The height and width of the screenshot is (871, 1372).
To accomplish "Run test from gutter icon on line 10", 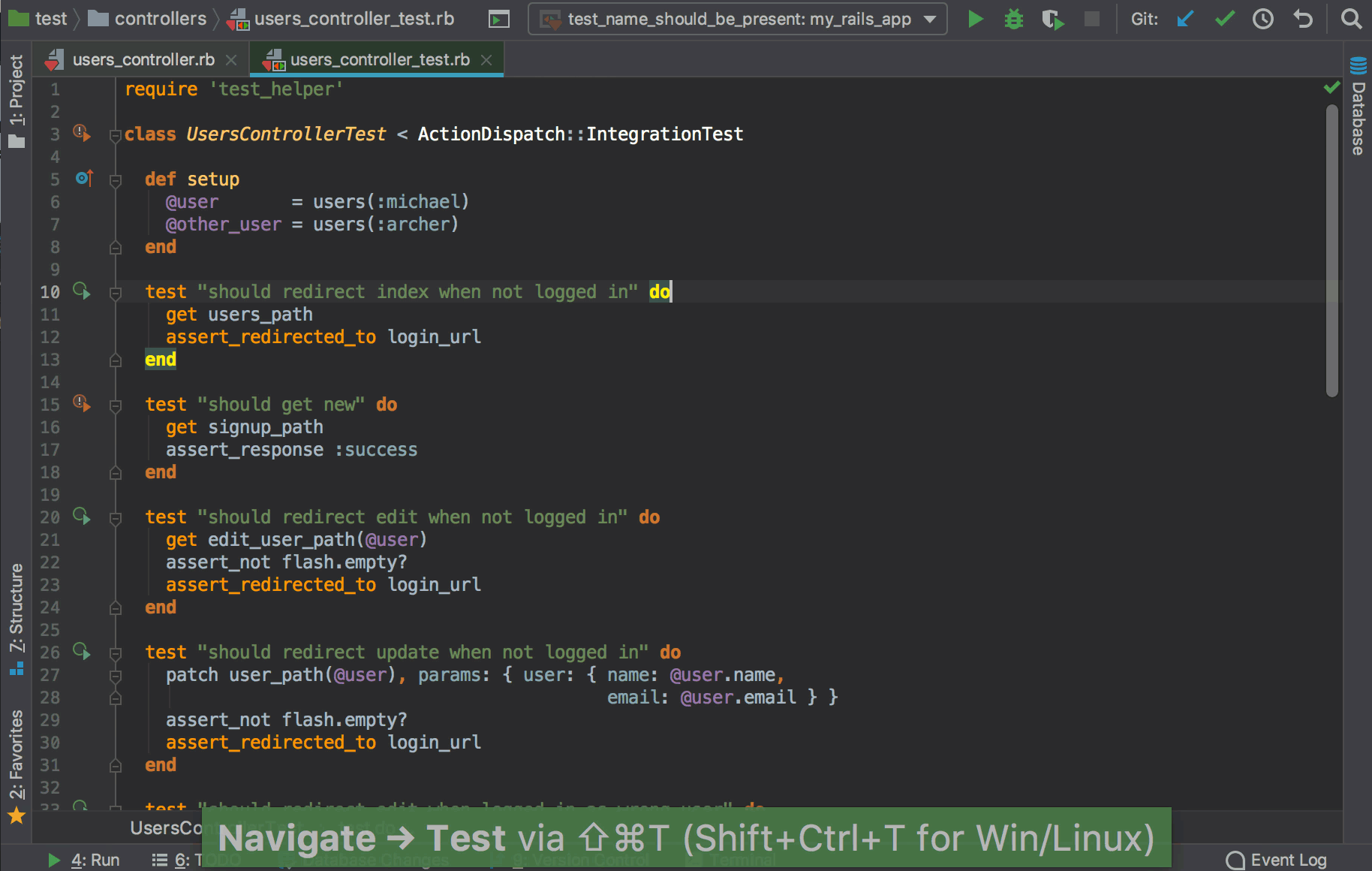I will point(81,291).
